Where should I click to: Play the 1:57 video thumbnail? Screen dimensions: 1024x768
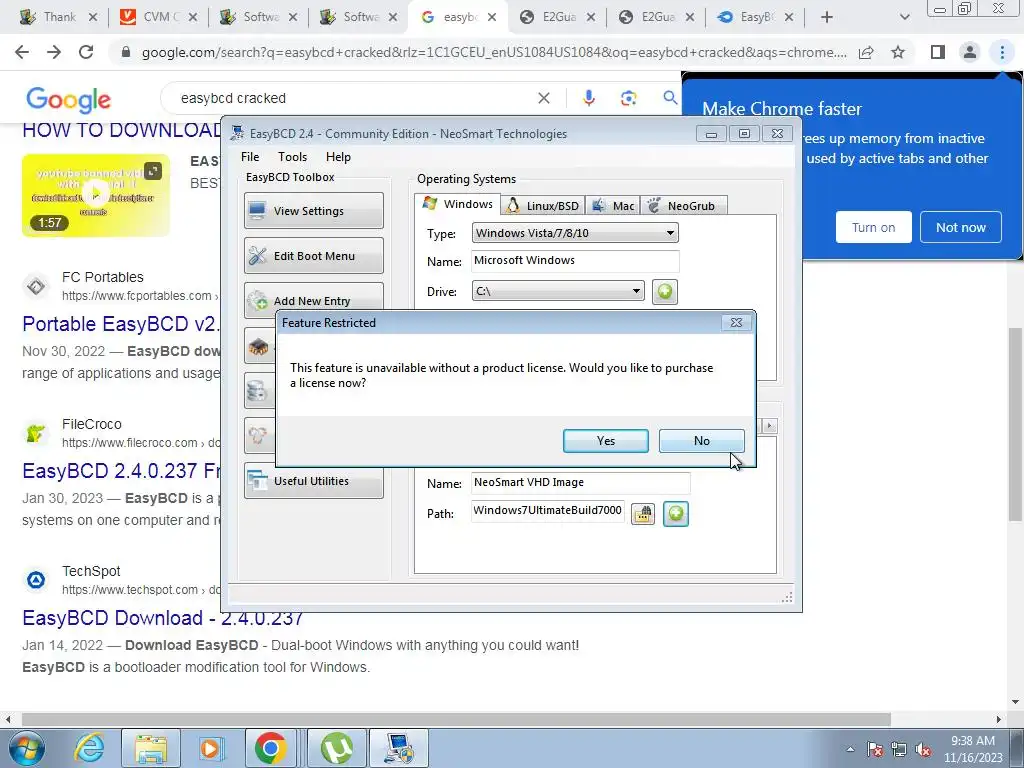point(96,195)
